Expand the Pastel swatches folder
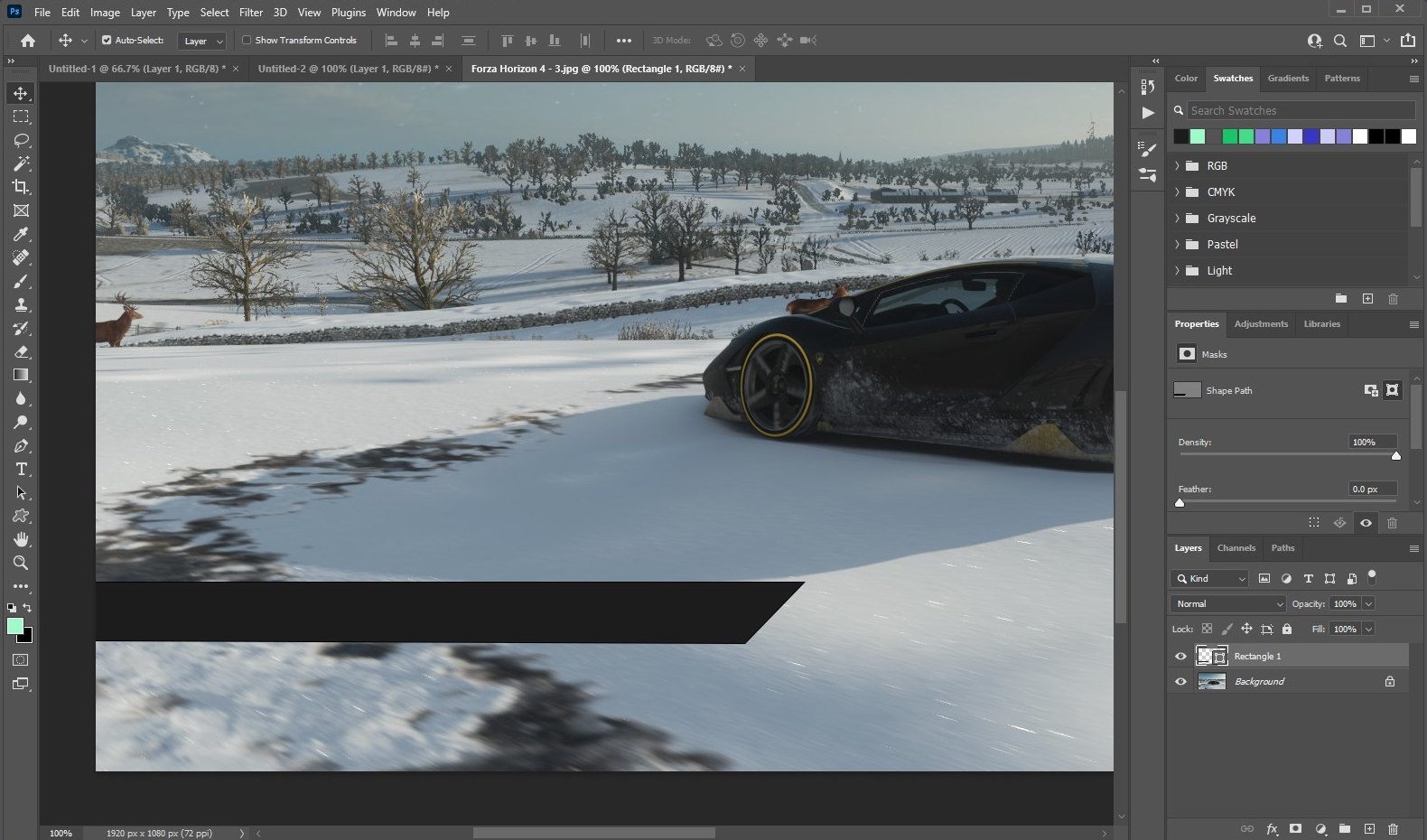Image resolution: width=1427 pixels, height=840 pixels. 1177,245
